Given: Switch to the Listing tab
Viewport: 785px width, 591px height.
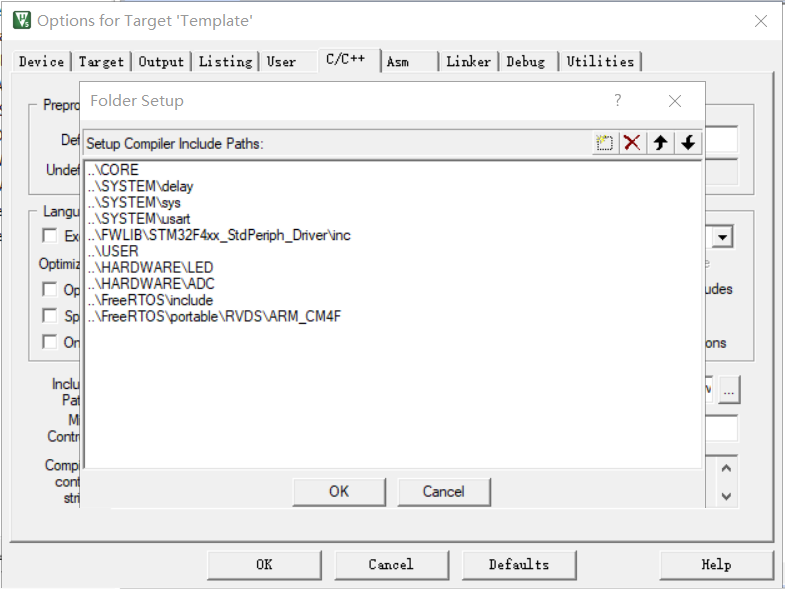Looking at the screenshot, I should 225,62.
